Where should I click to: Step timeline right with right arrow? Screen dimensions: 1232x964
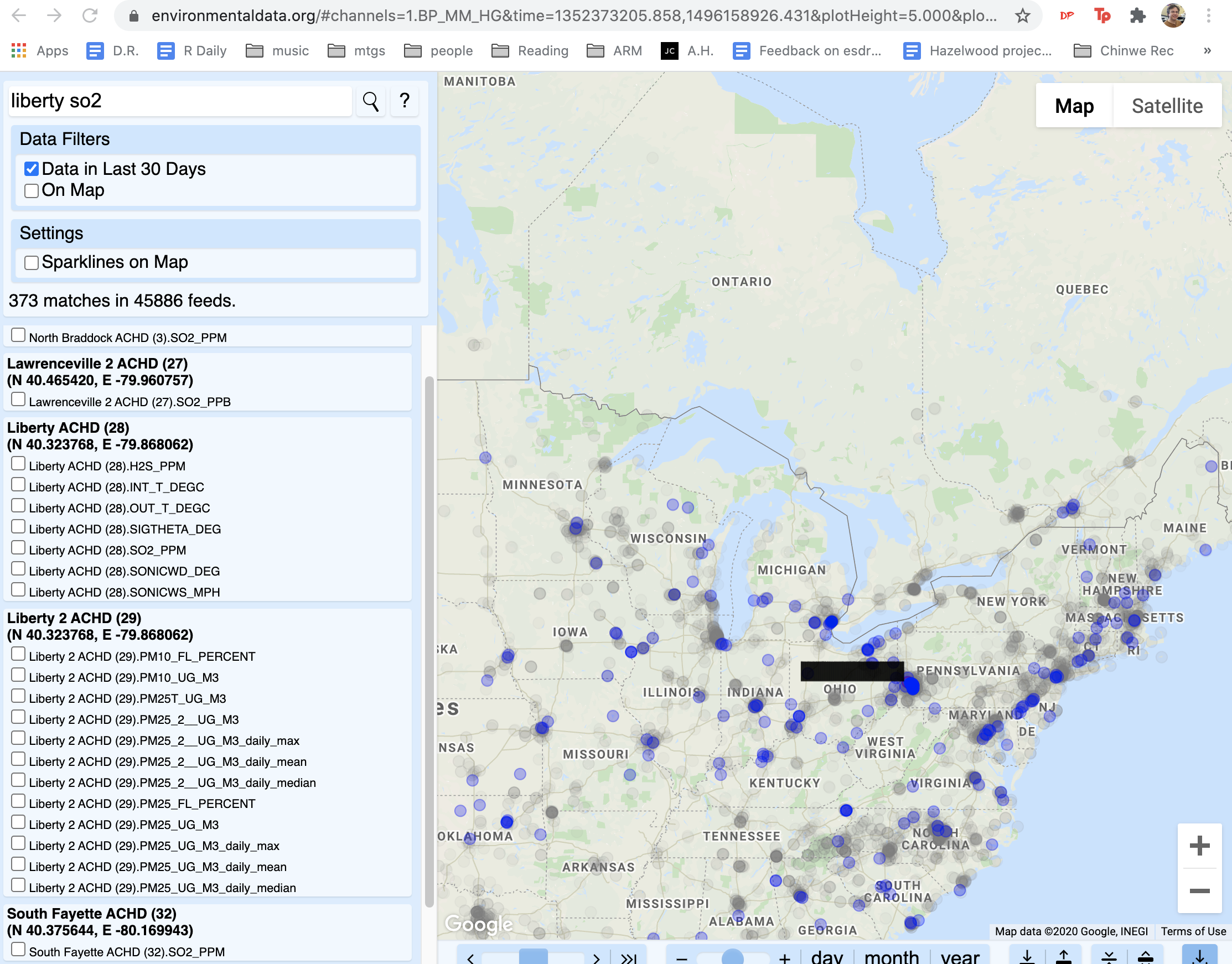pos(596,958)
